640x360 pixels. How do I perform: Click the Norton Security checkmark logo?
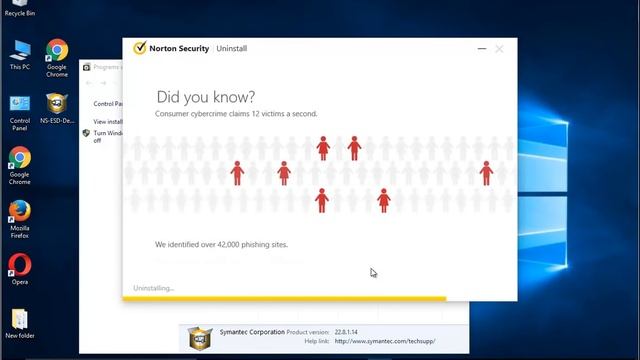pyautogui.click(x=140, y=48)
